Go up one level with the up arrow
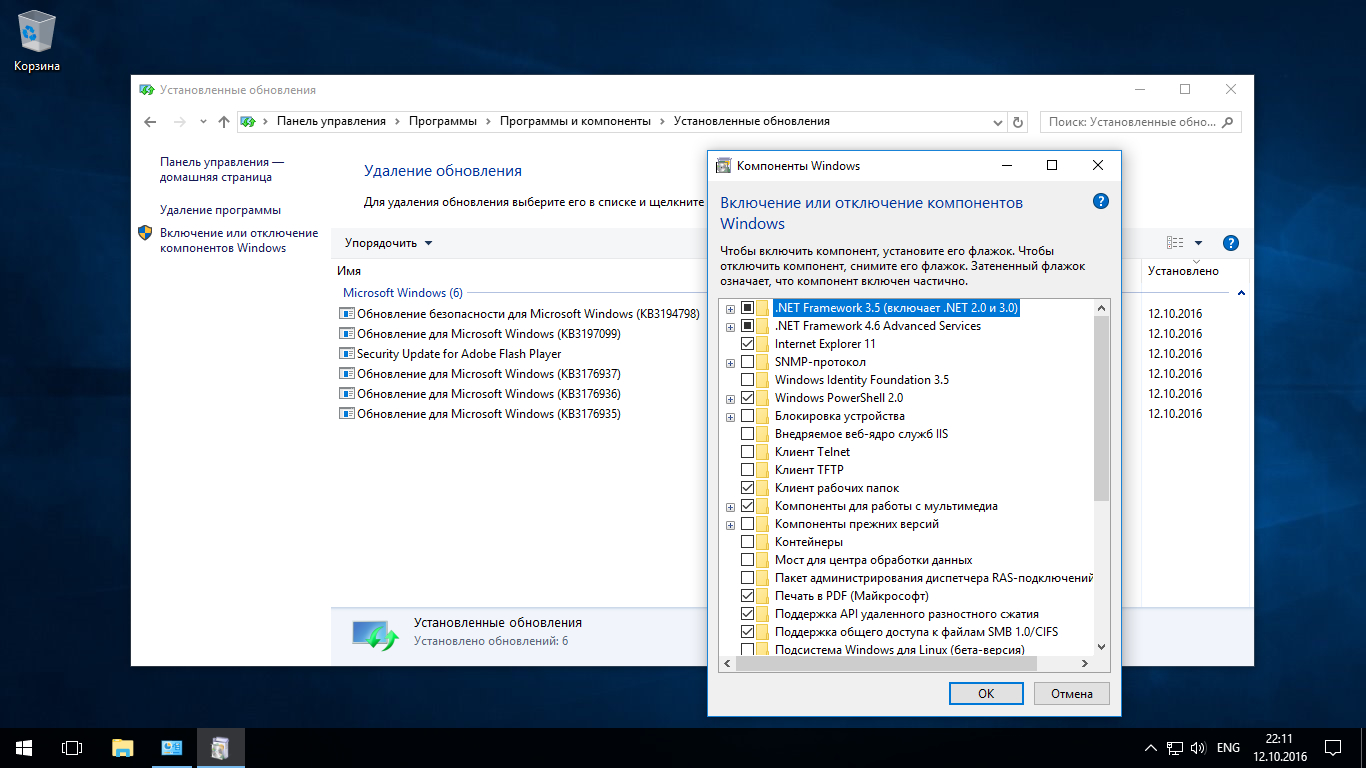1366x768 pixels. (223, 122)
